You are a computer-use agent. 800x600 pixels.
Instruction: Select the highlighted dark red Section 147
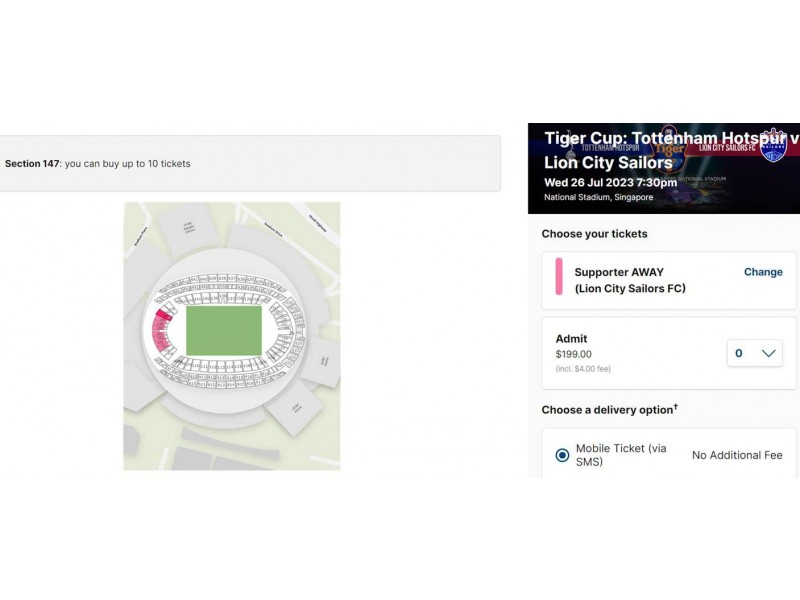(x=164, y=314)
